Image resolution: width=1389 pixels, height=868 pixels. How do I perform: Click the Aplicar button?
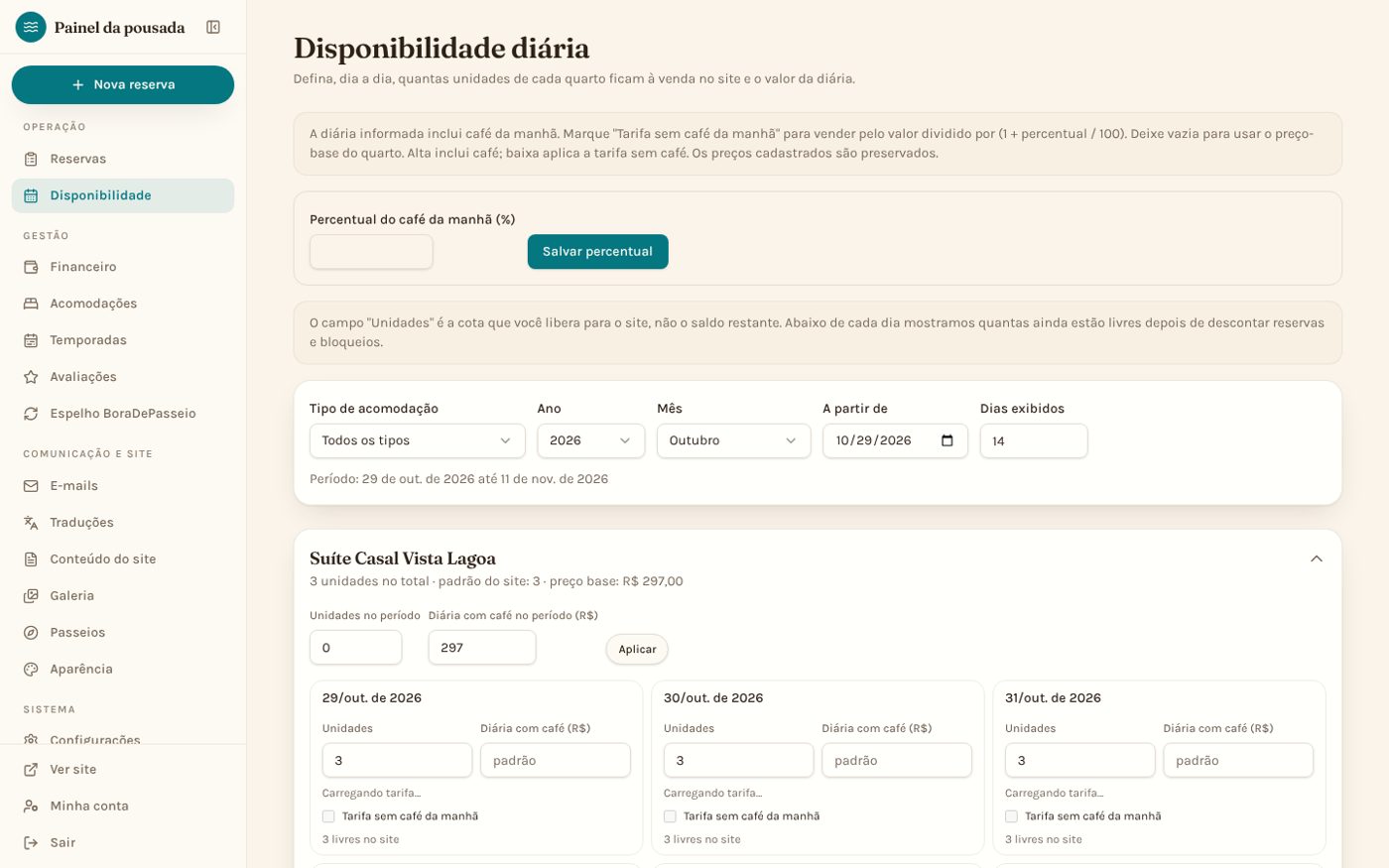click(x=637, y=649)
